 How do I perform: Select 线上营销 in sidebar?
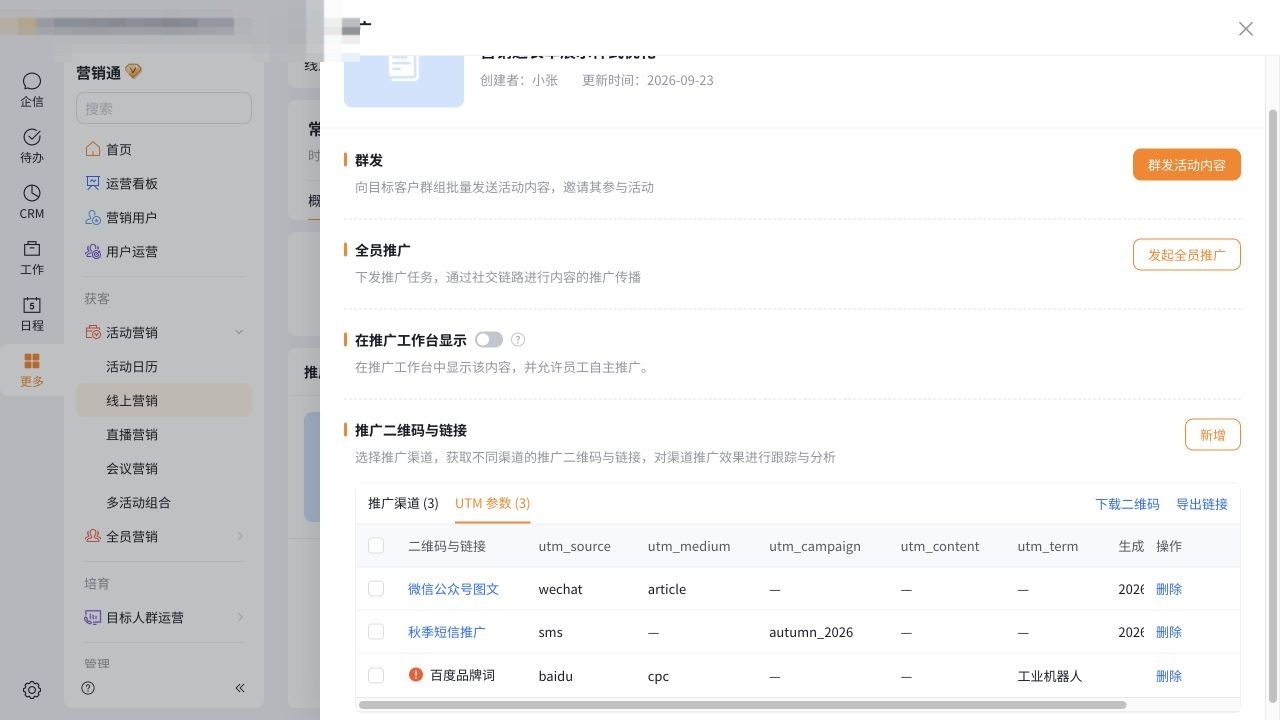click(x=164, y=400)
